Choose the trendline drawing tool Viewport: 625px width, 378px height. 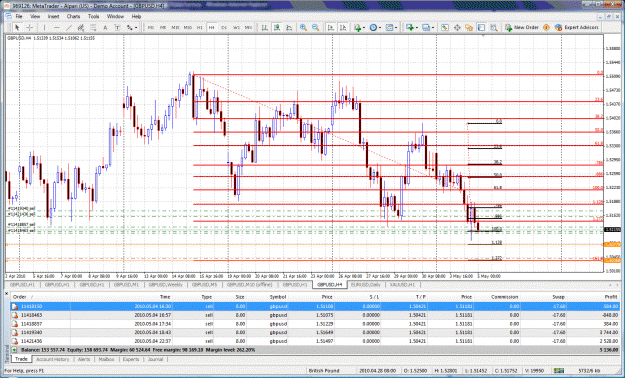pos(69,28)
